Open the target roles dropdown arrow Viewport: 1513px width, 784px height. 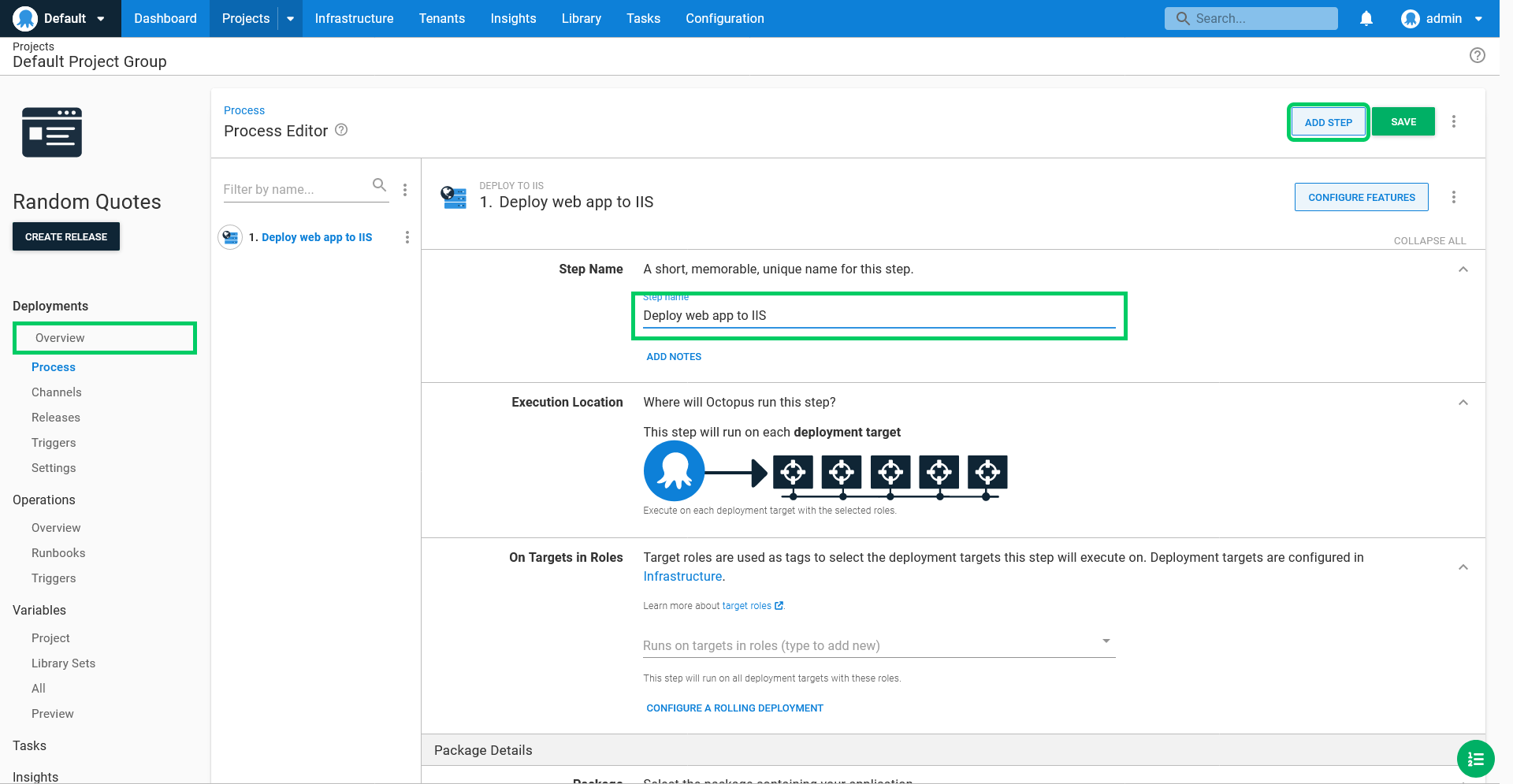pyautogui.click(x=1106, y=641)
